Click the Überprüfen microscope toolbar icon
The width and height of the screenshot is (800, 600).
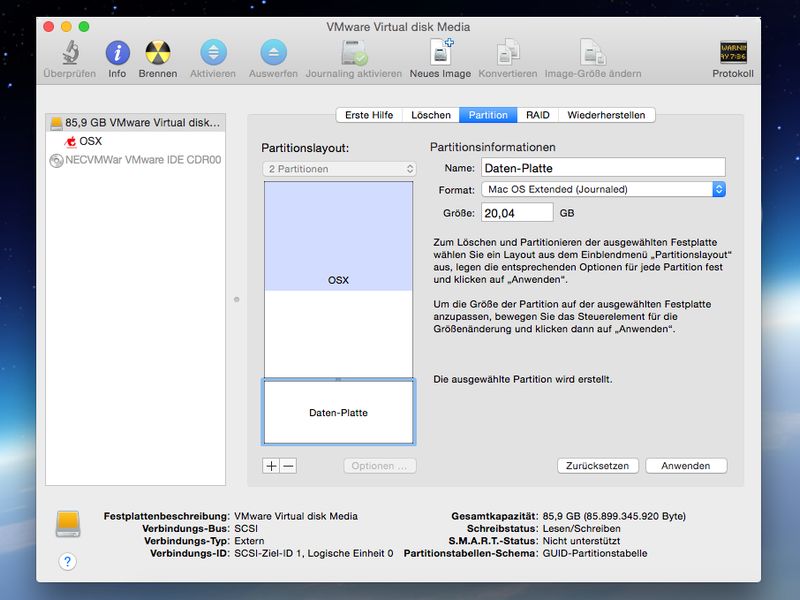[x=70, y=53]
